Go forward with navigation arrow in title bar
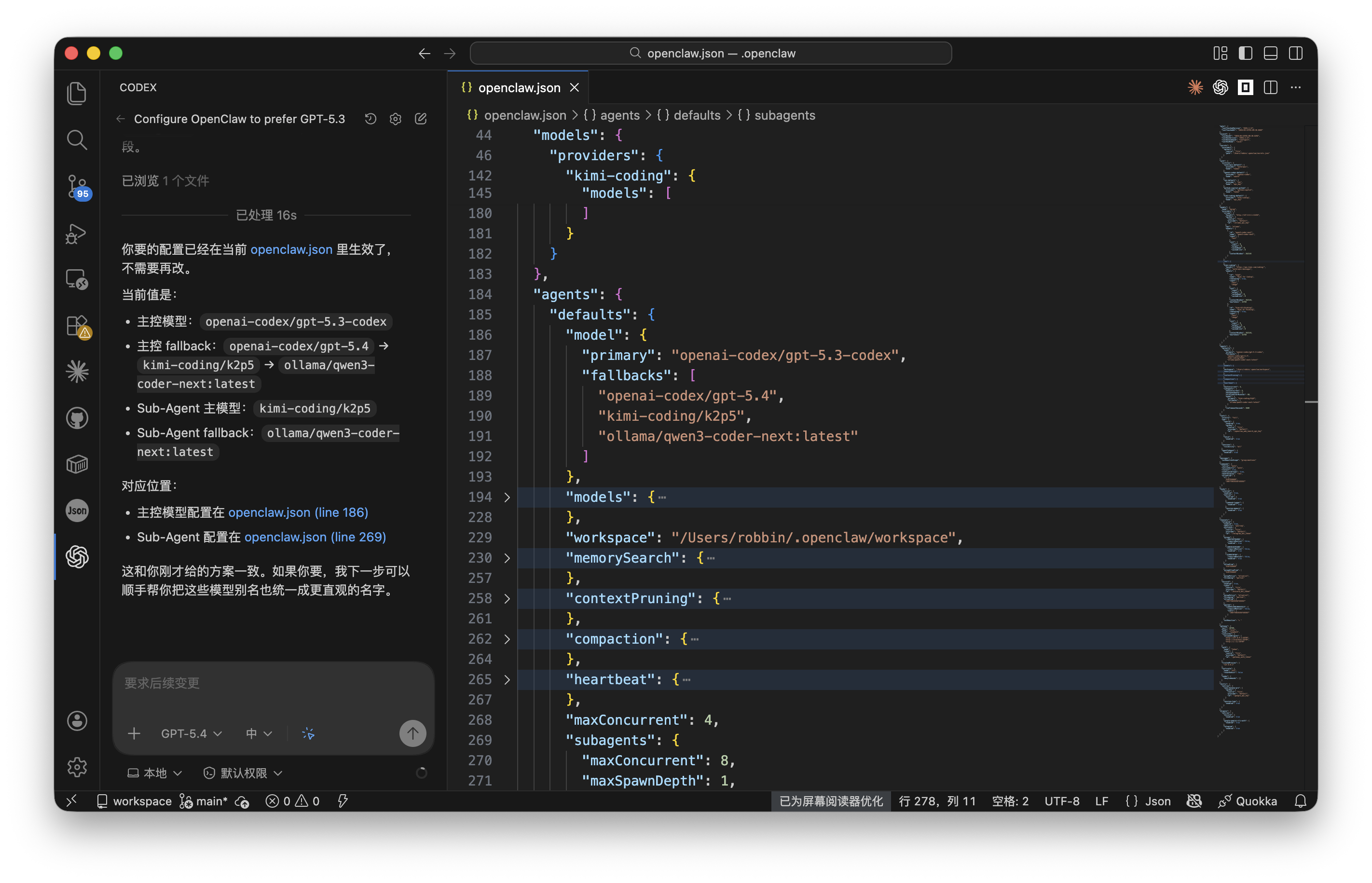The image size is (1372, 883). coord(450,54)
